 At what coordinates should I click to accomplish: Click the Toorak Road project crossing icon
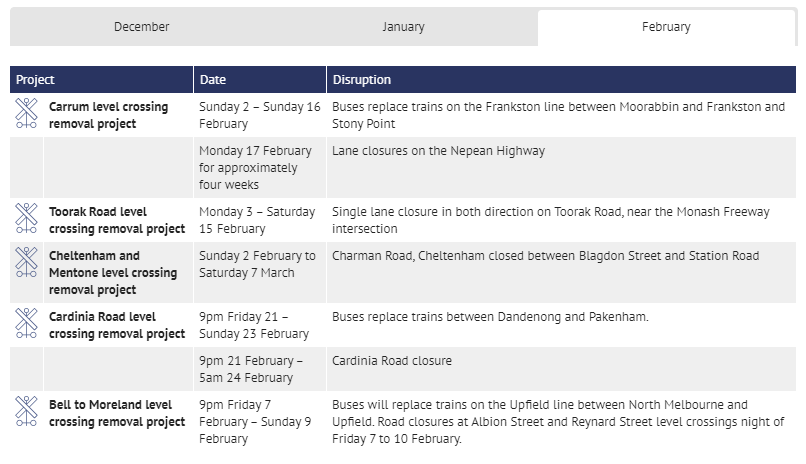pyautogui.click(x=26, y=218)
